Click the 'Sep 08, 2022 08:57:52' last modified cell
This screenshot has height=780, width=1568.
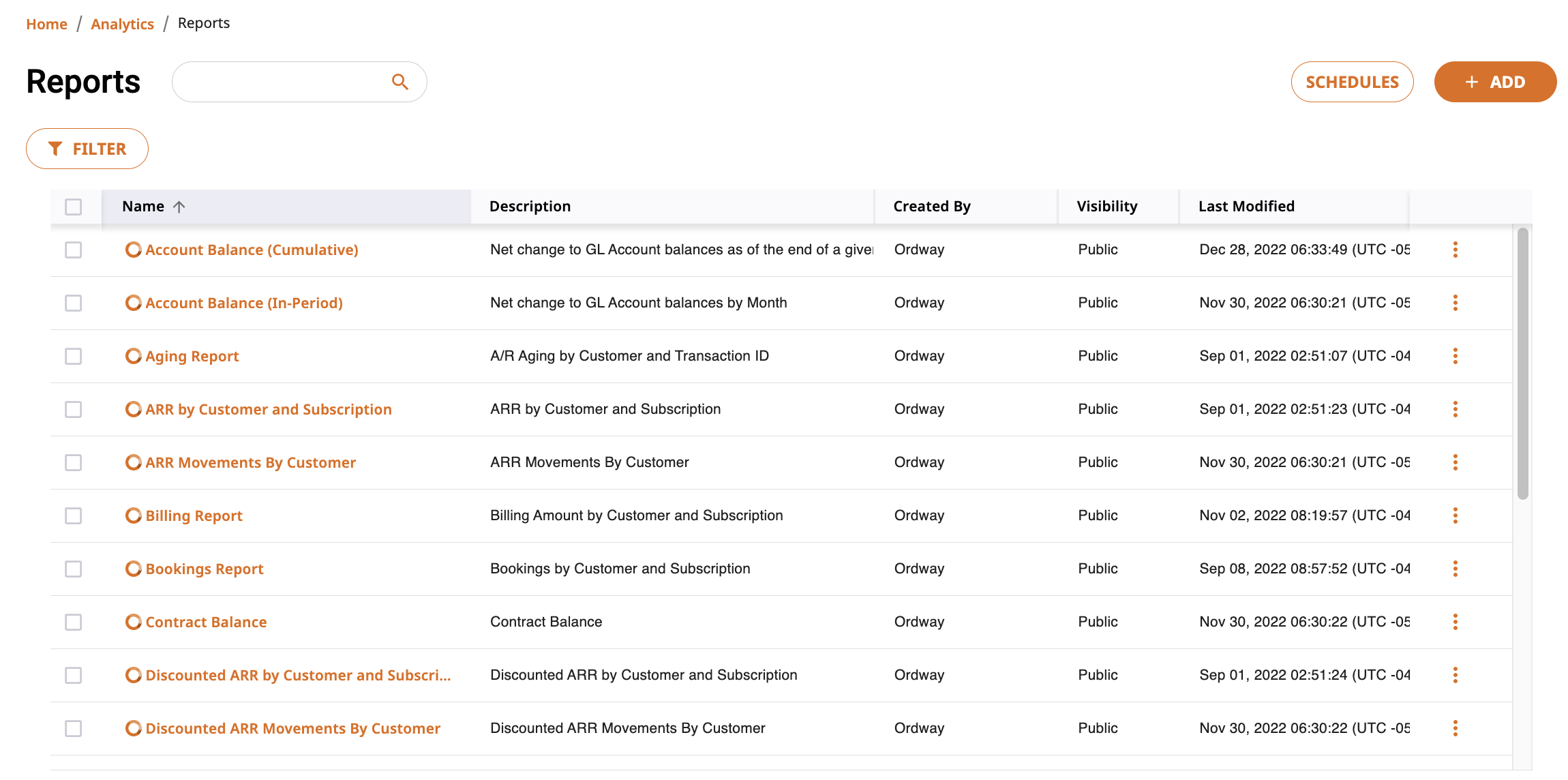[x=1304, y=569]
